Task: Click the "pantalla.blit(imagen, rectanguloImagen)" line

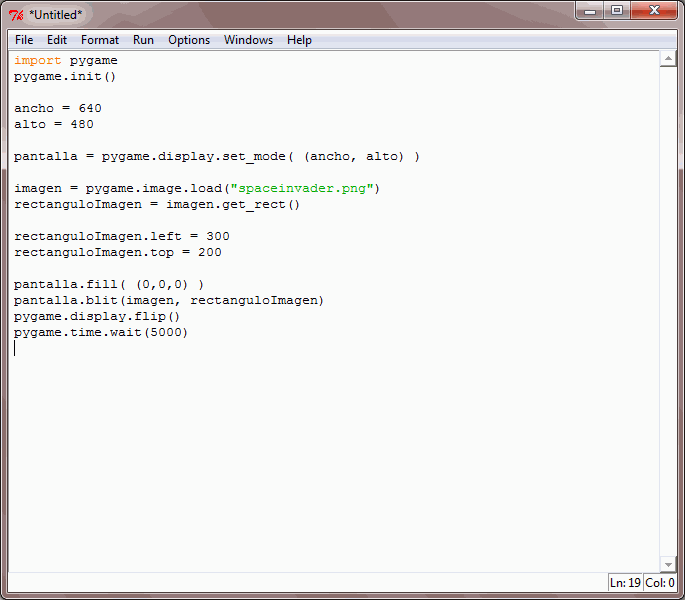Action: click(x=169, y=301)
